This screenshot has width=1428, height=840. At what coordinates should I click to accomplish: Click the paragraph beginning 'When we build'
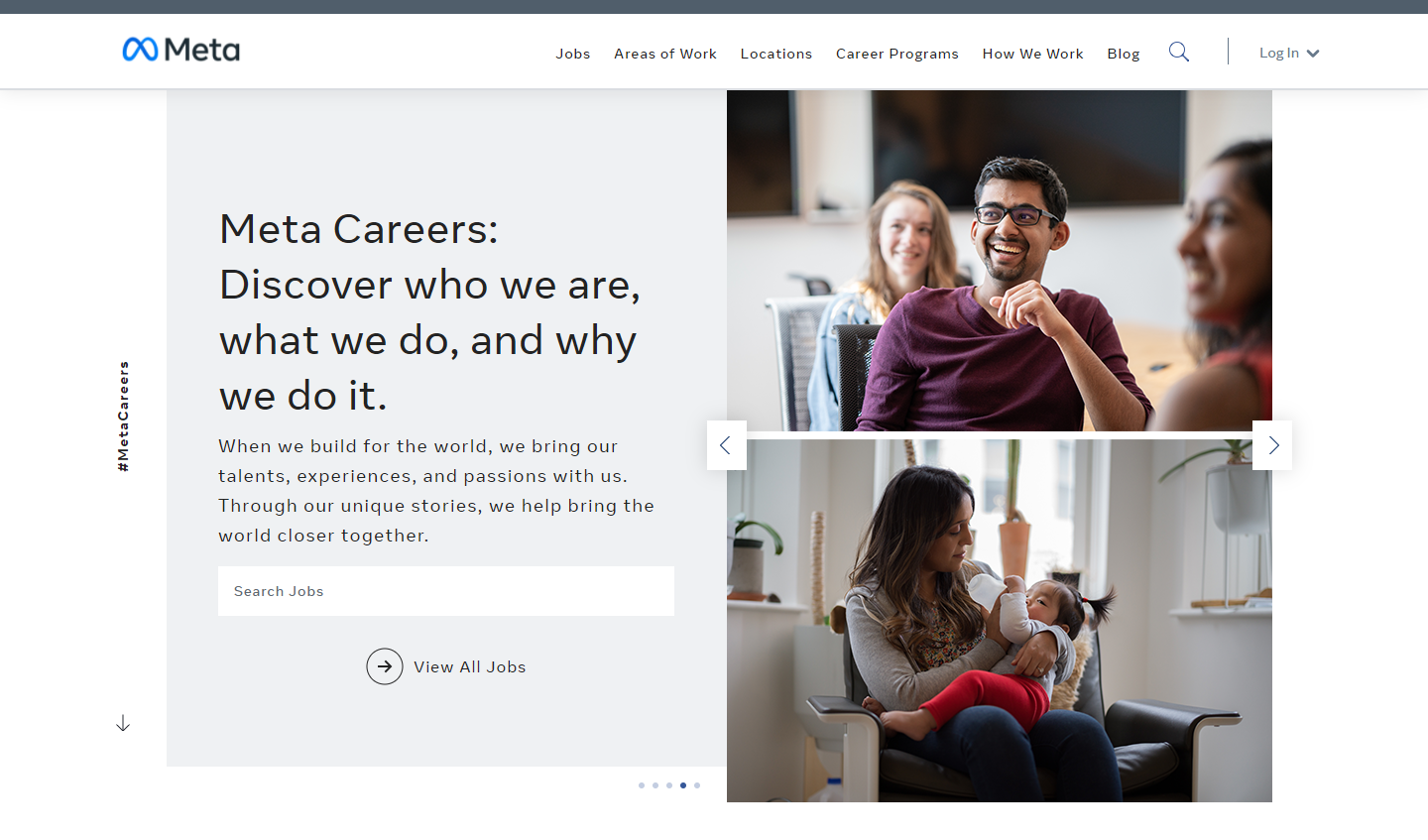pyautogui.click(x=436, y=491)
